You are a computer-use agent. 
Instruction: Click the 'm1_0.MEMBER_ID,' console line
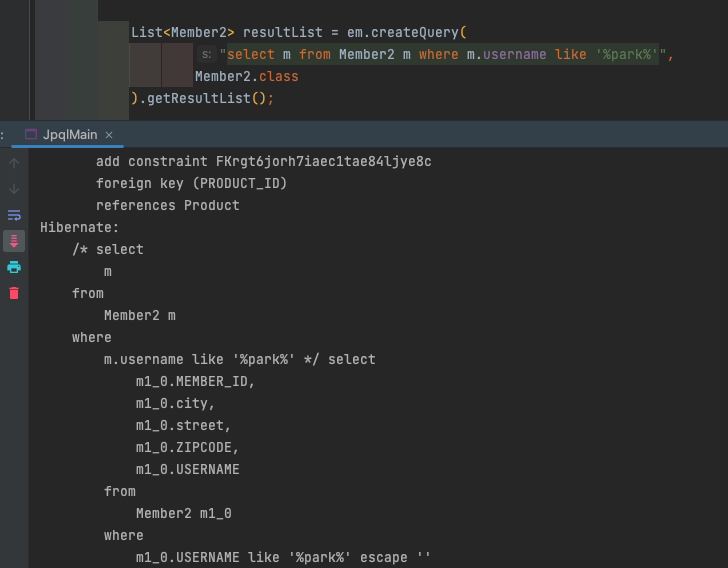click(x=195, y=381)
